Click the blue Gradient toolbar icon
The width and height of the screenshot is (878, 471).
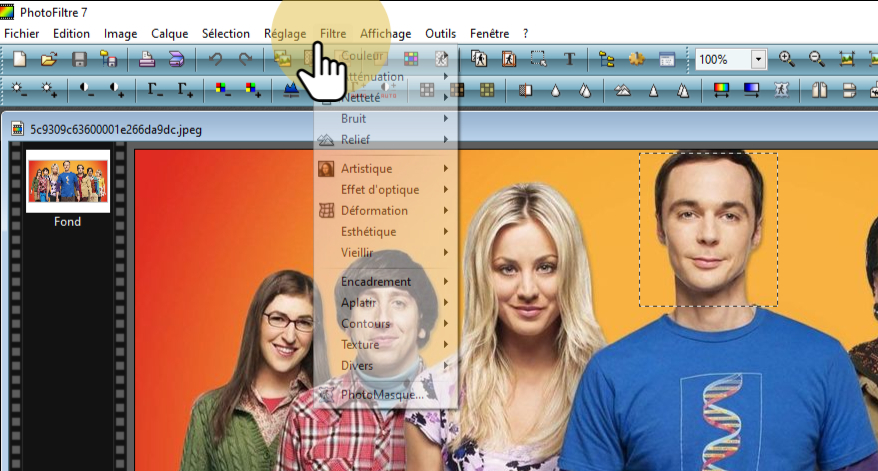[x=751, y=90]
